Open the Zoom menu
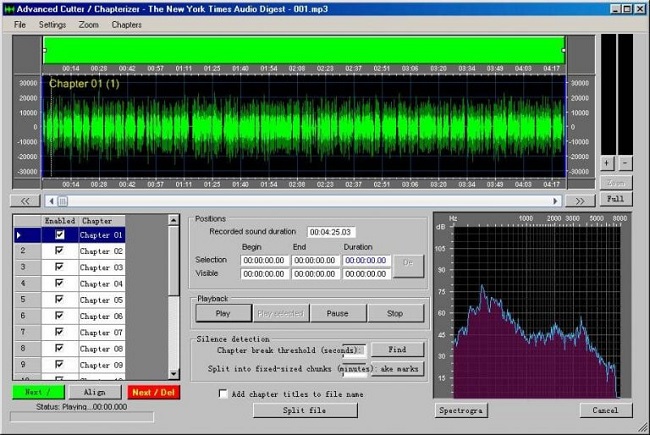The height and width of the screenshot is (435, 650). [89, 25]
